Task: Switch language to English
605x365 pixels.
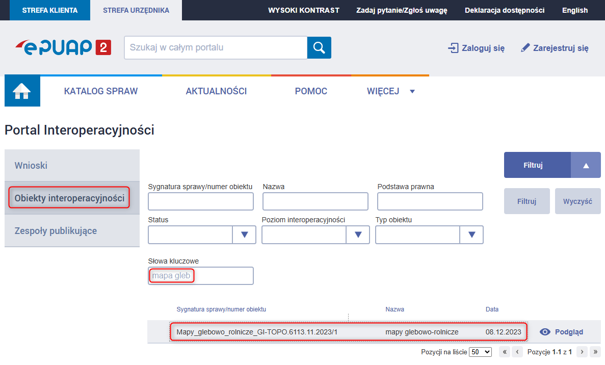Action: pyautogui.click(x=575, y=10)
